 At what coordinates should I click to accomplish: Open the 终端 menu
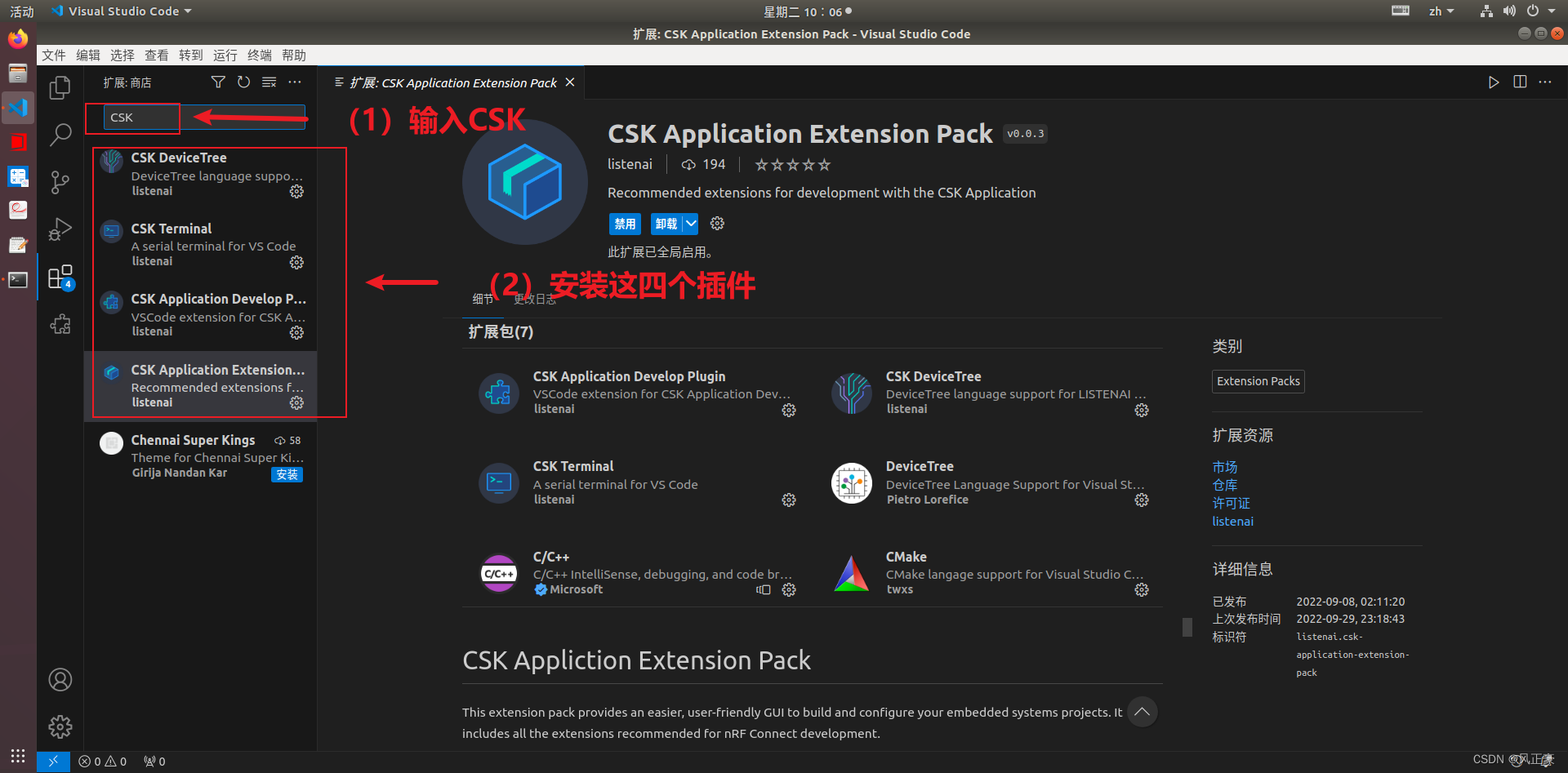[259, 55]
